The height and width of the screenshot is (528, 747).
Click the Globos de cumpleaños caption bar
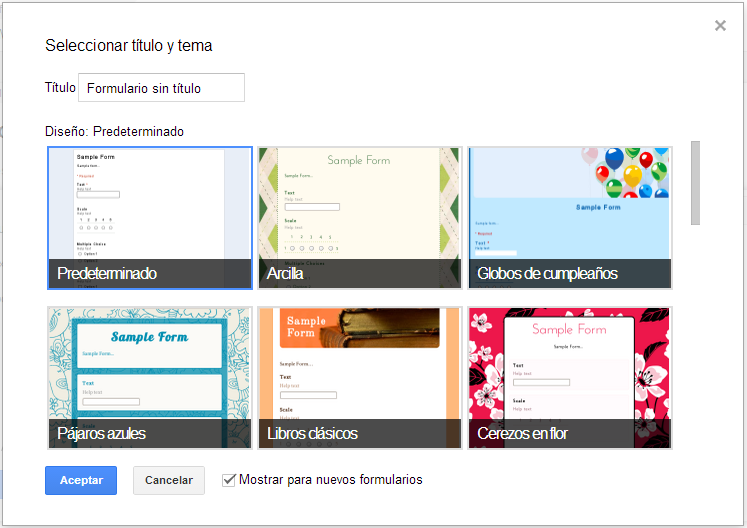click(x=569, y=274)
